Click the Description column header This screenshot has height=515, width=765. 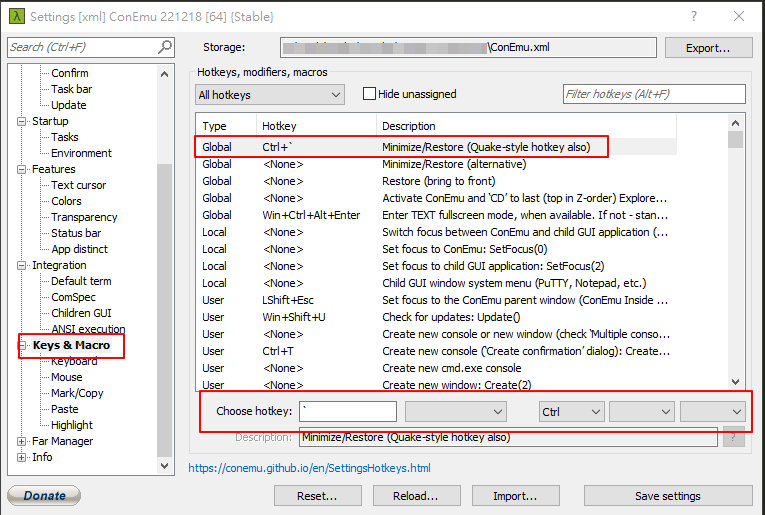coord(526,126)
